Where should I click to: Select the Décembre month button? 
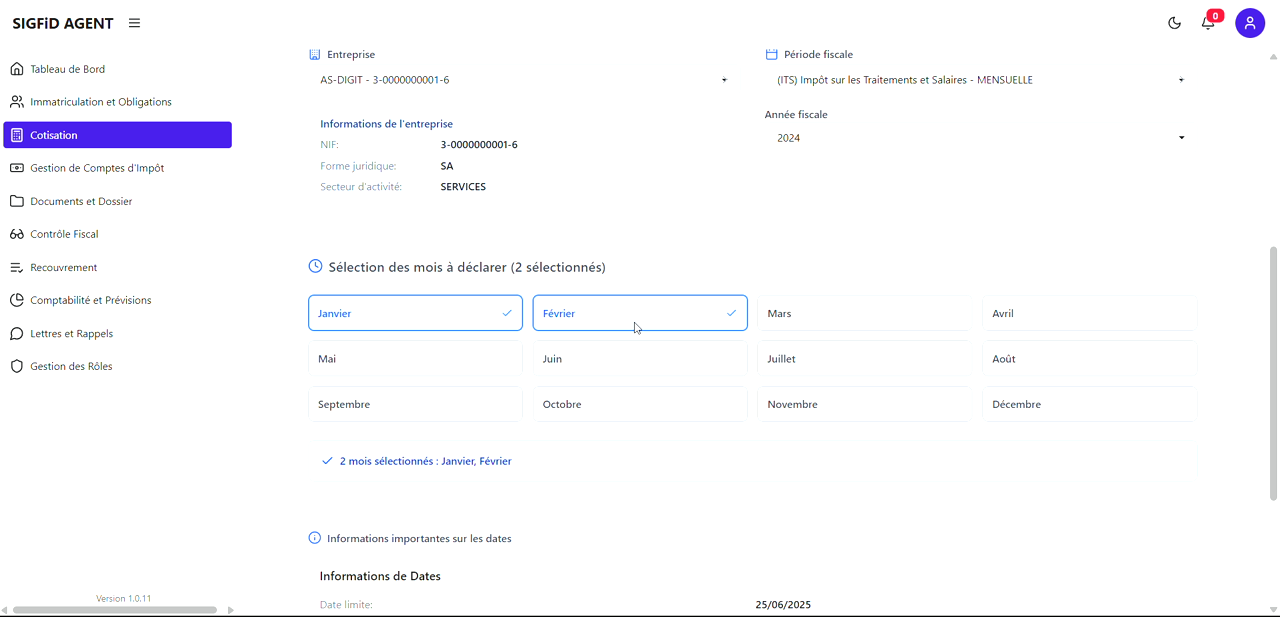coord(1089,404)
